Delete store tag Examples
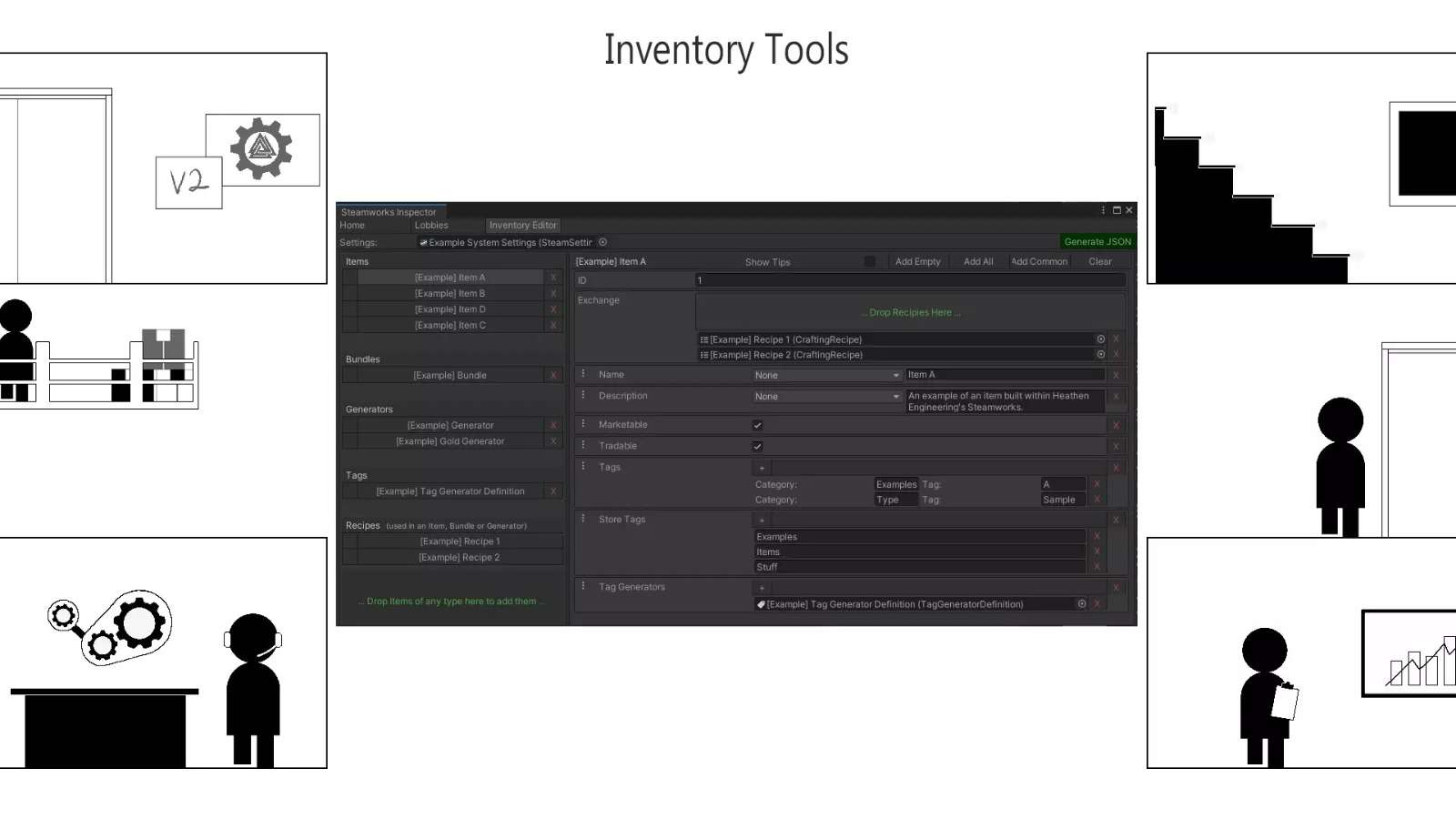Image resolution: width=1456 pixels, height=819 pixels. coord(1097,537)
